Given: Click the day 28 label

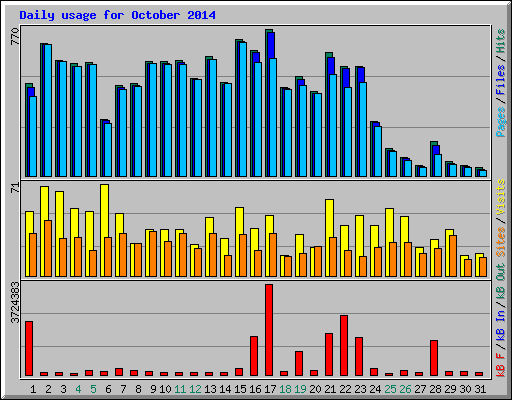Looking at the screenshot, I should click(x=435, y=389).
